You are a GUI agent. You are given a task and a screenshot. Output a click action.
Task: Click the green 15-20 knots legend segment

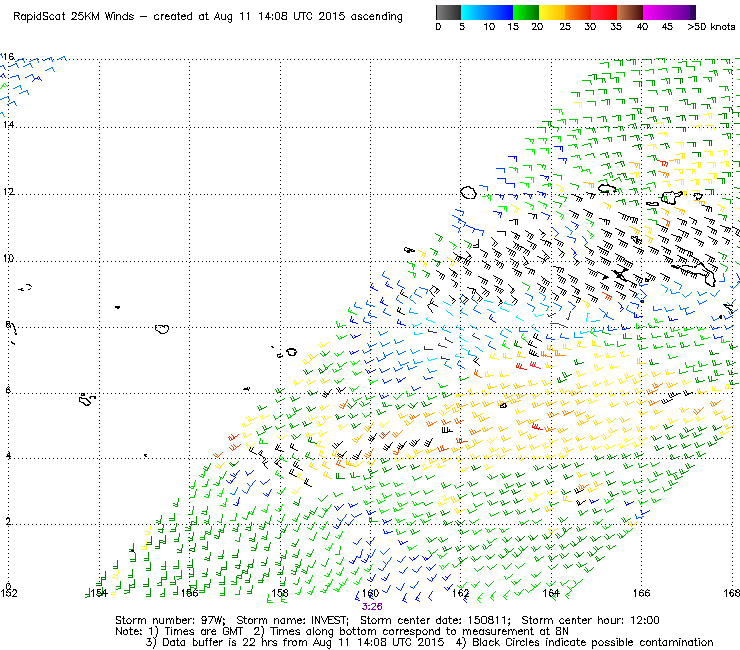coord(526,12)
